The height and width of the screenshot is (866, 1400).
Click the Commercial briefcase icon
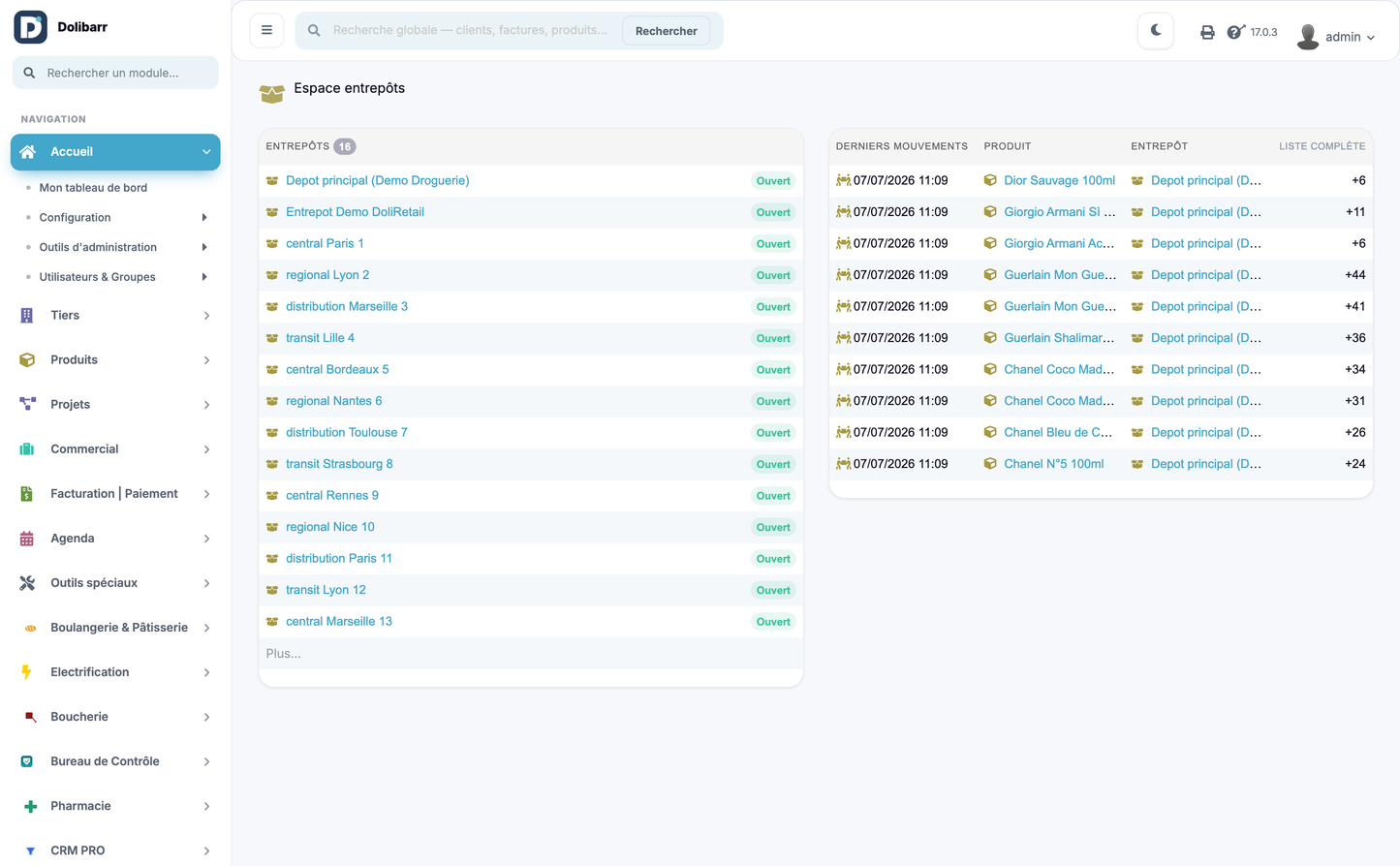coord(27,448)
